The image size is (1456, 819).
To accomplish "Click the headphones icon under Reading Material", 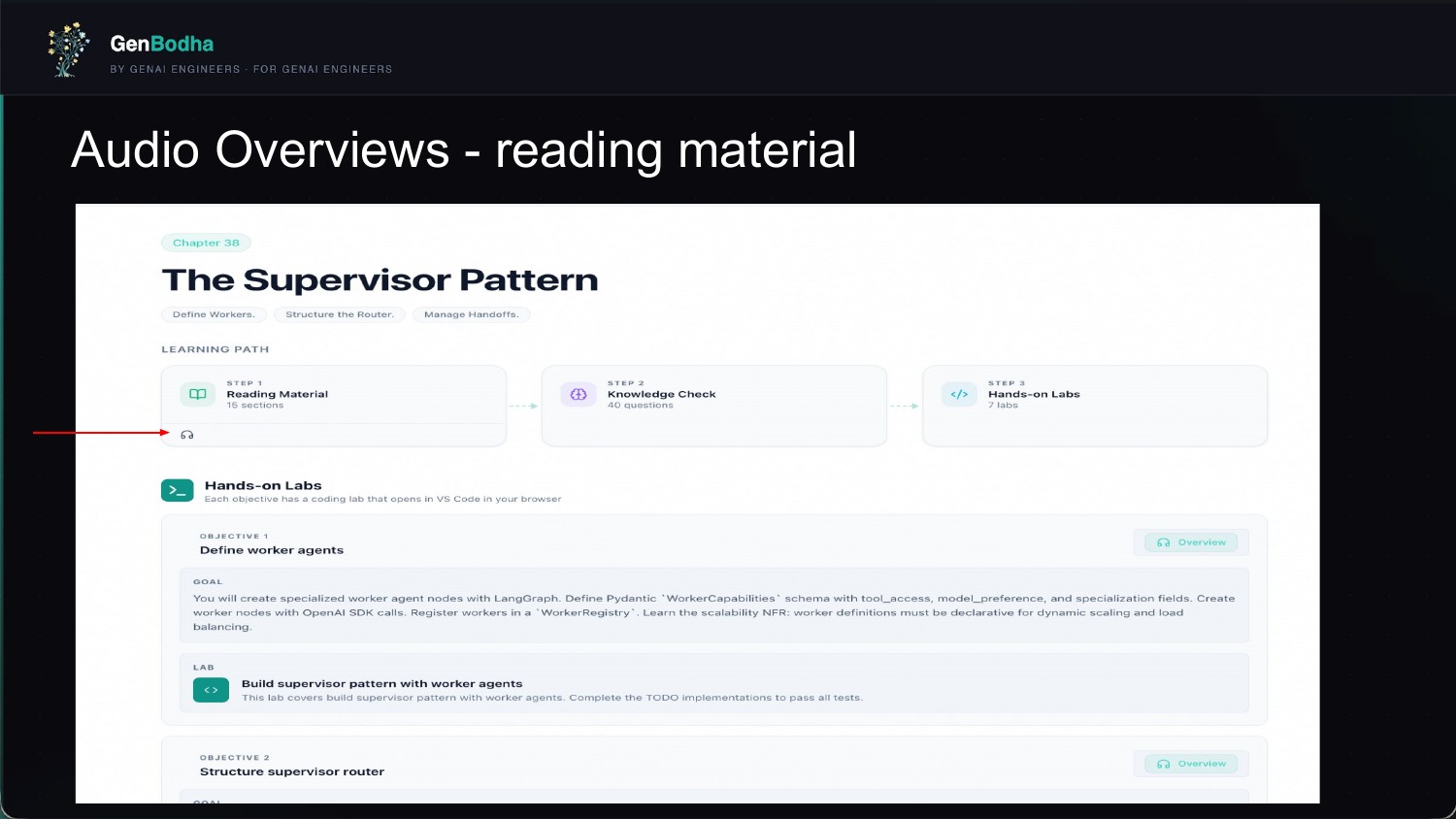I will click(x=187, y=435).
